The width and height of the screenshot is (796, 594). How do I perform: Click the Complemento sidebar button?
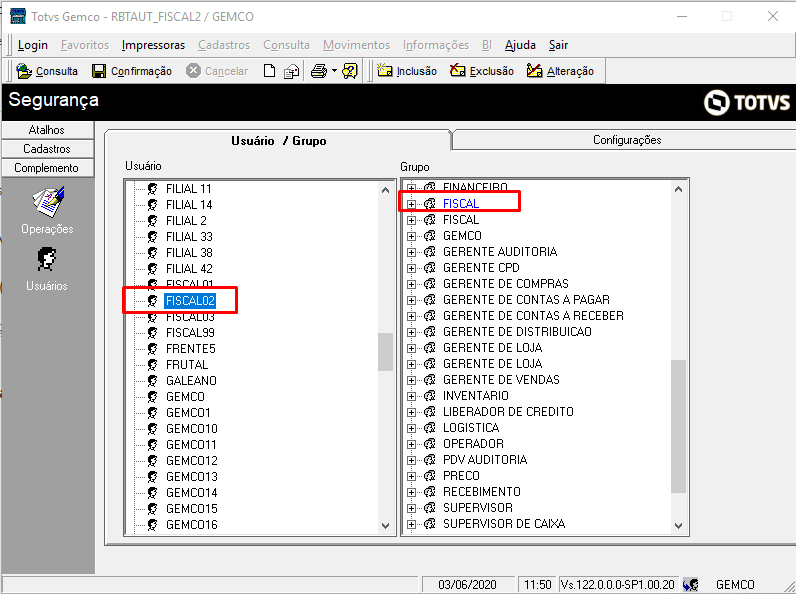pos(47,168)
